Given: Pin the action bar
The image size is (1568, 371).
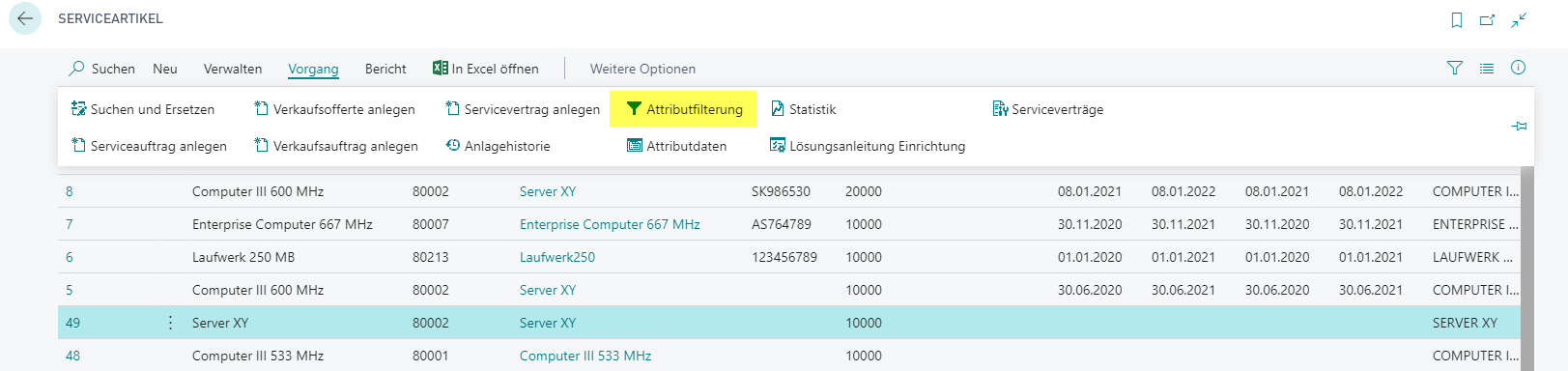Looking at the screenshot, I should click(1519, 127).
